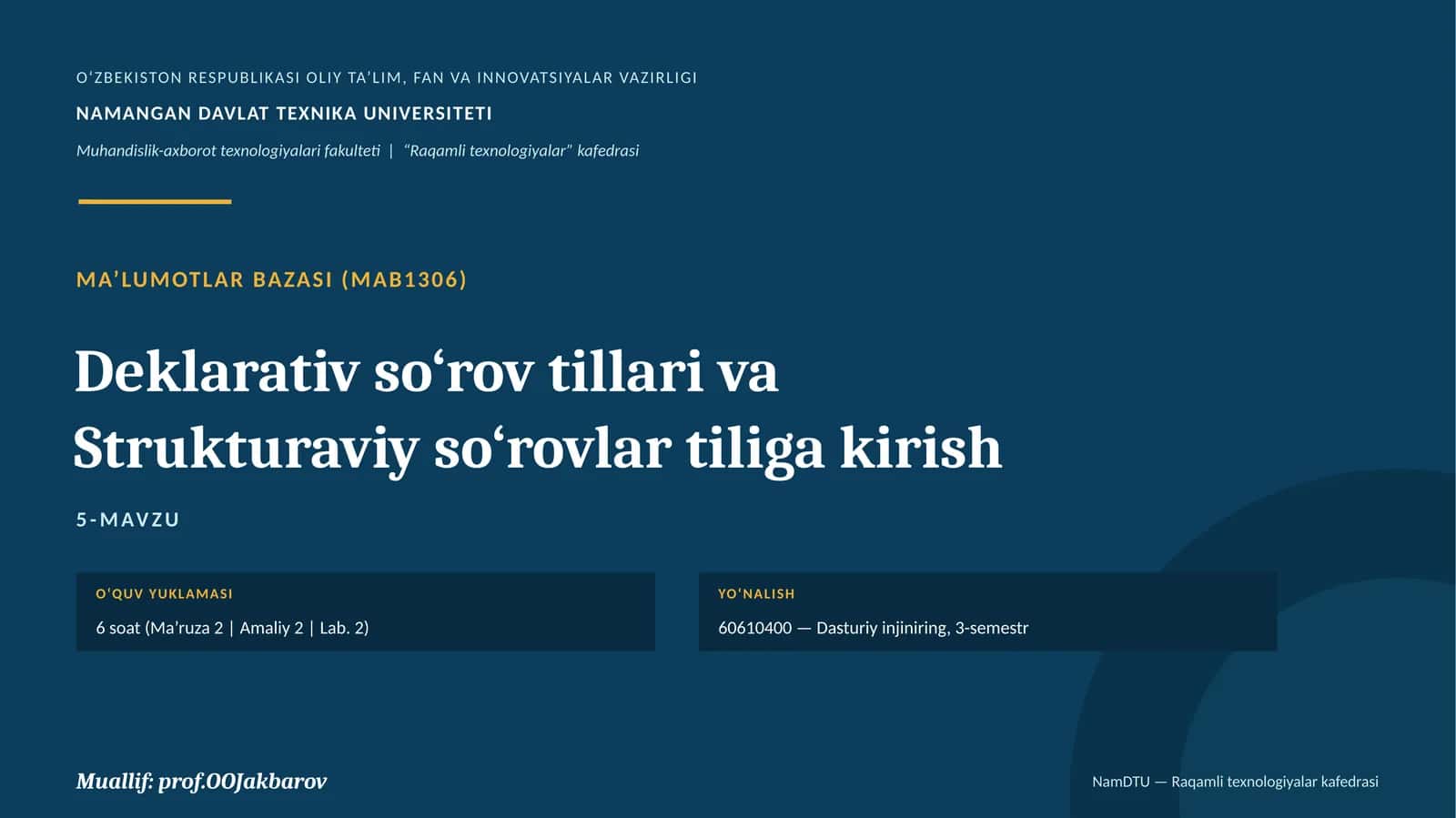Screen dimensions: 1456x818
Task: Click title line 'Deklarativ so'rov tillari va'
Action: (x=426, y=371)
